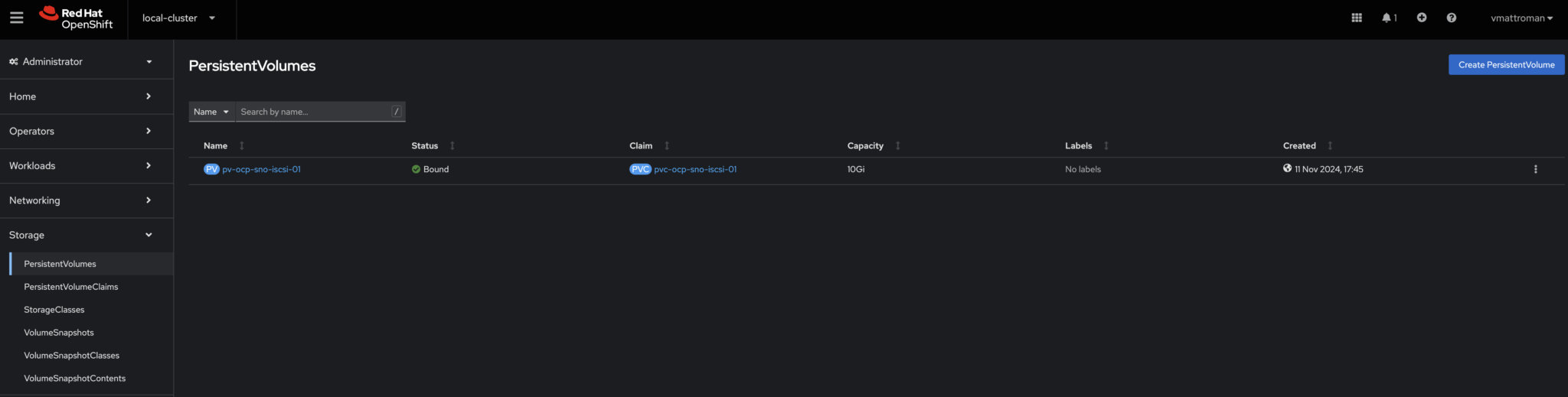Click the 11 Nov 2024, 17:45 timestamp
Viewport: 1568px width, 397px height.
click(1328, 169)
